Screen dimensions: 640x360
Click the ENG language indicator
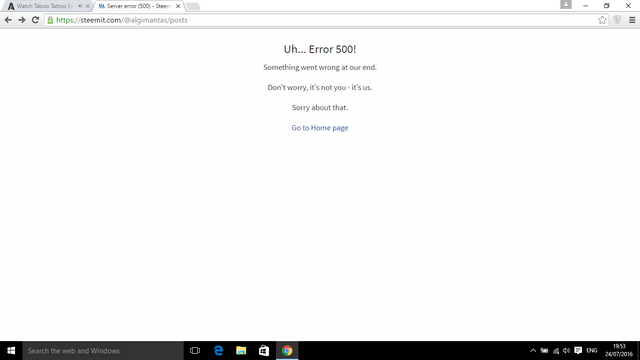pos(592,351)
